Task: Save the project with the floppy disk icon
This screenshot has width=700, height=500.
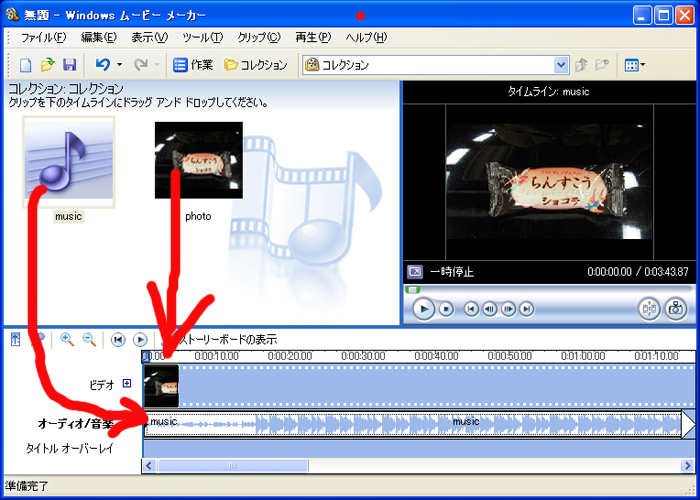Action: 69,65
